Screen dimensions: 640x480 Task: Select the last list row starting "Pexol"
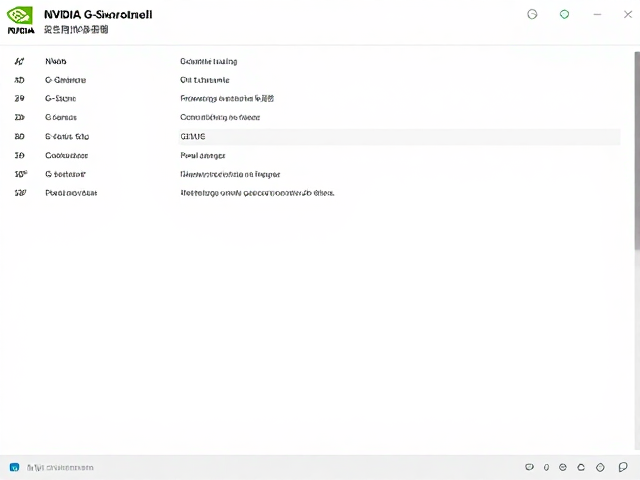[71, 193]
